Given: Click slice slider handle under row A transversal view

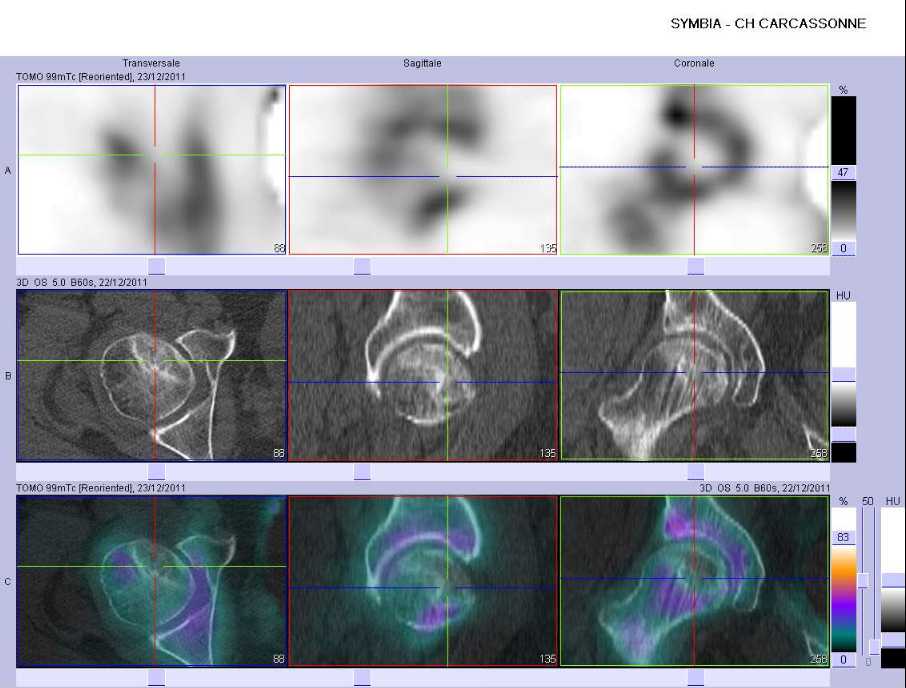Looking at the screenshot, I should click(x=157, y=266).
